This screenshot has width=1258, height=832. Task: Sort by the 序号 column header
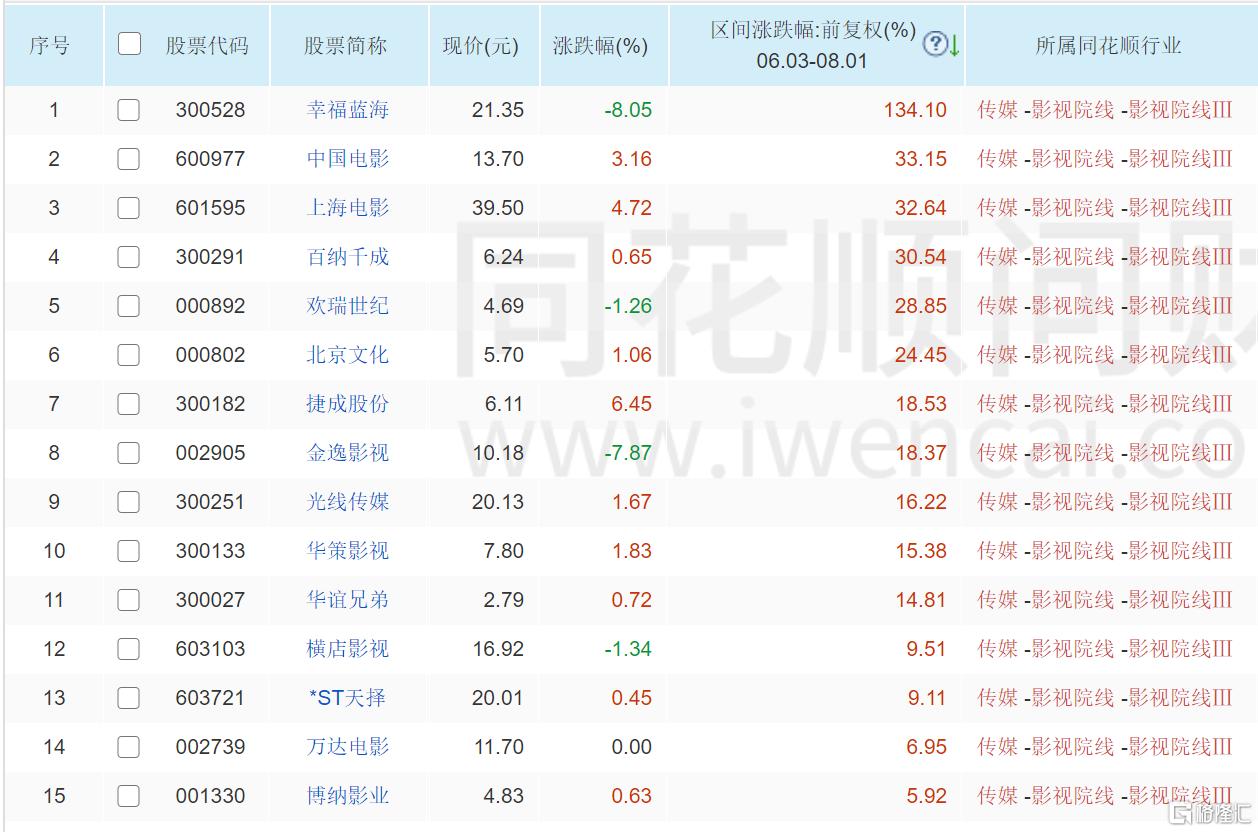point(50,46)
